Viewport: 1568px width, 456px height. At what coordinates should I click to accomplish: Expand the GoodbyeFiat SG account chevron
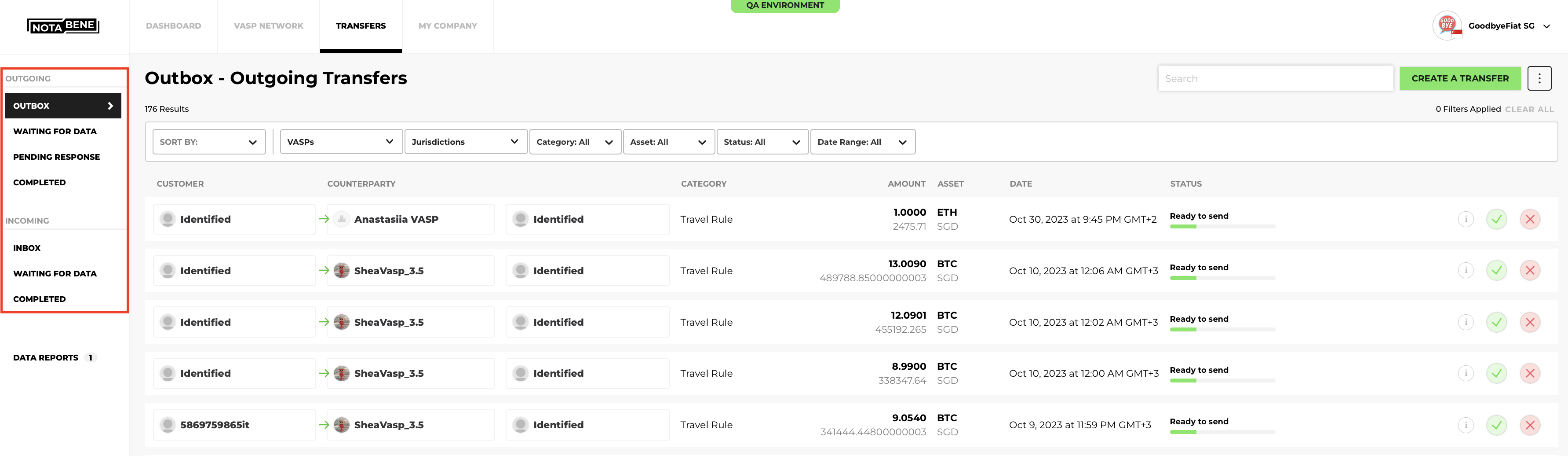tap(1547, 26)
